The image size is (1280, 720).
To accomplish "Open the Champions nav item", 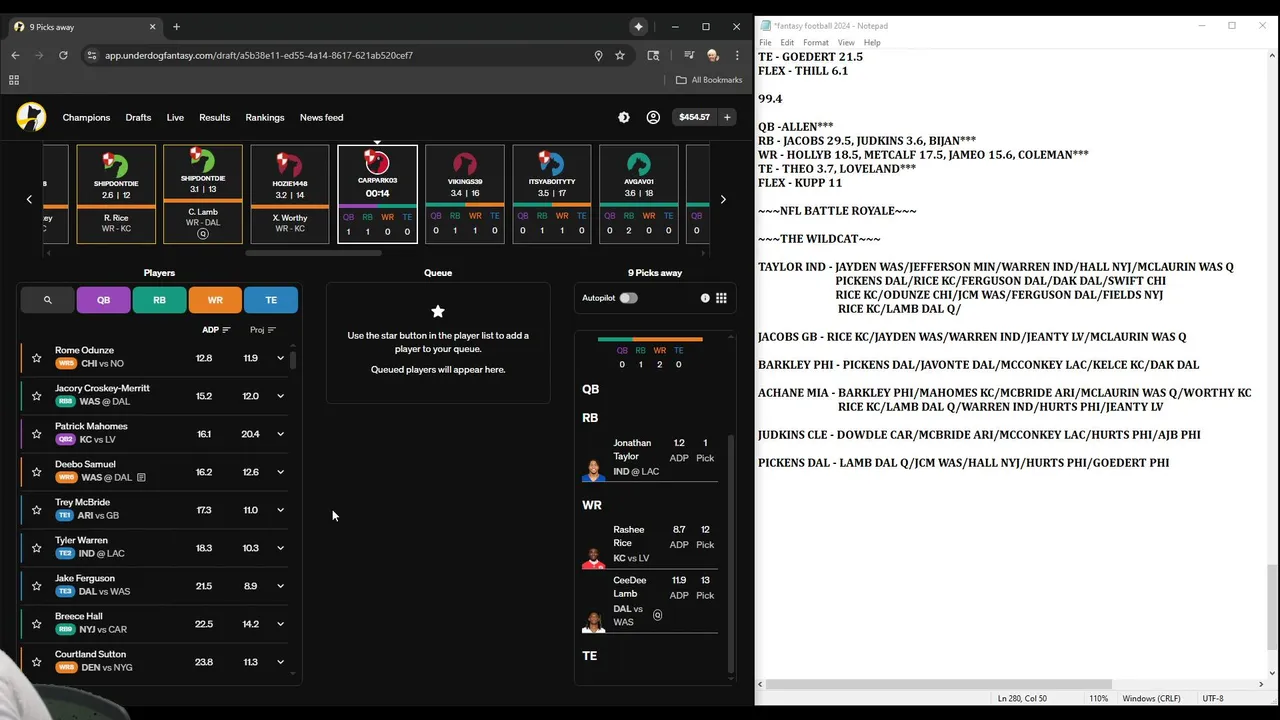I will tap(86, 117).
